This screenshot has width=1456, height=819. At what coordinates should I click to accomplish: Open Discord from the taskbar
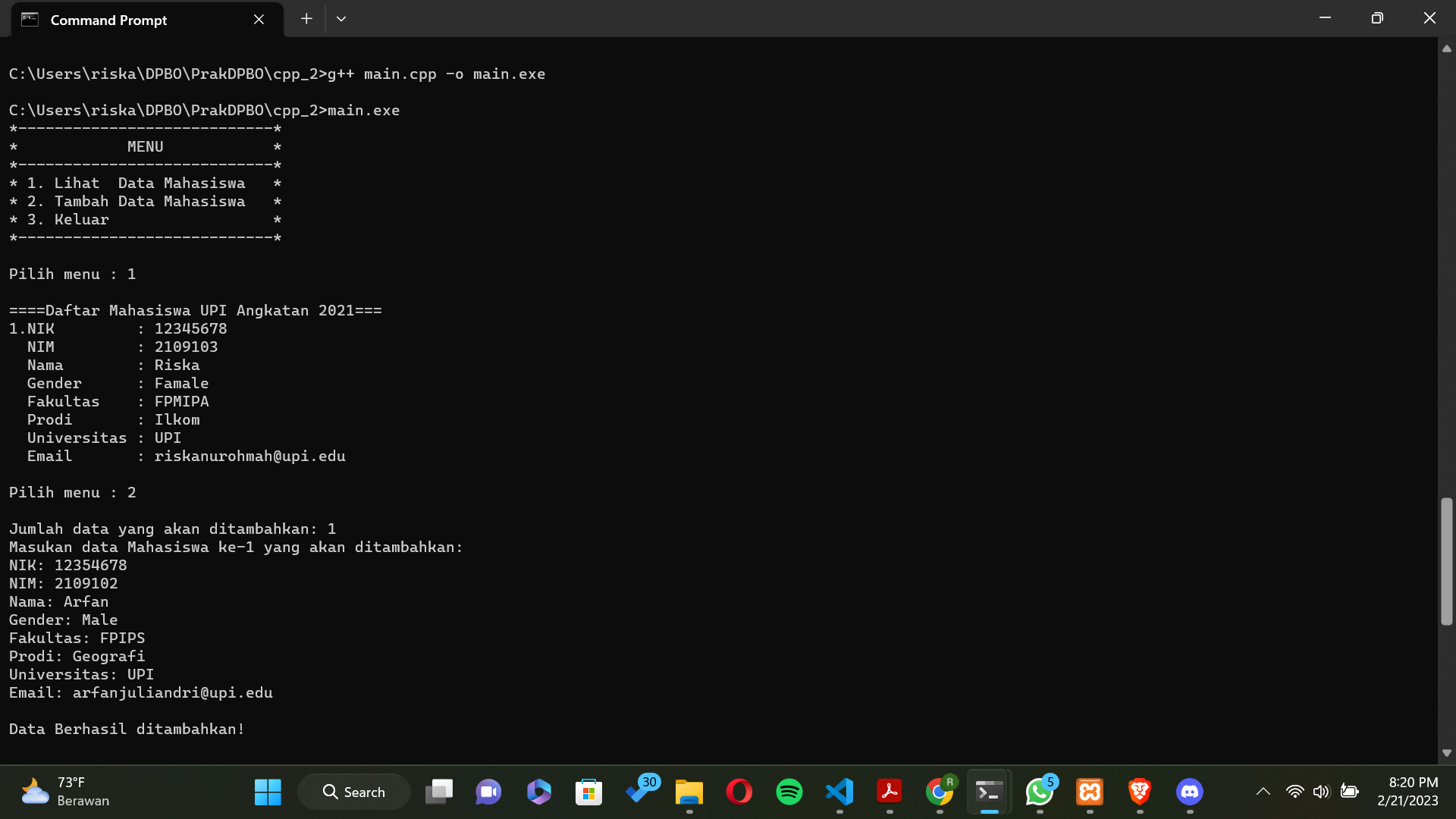point(1190,792)
